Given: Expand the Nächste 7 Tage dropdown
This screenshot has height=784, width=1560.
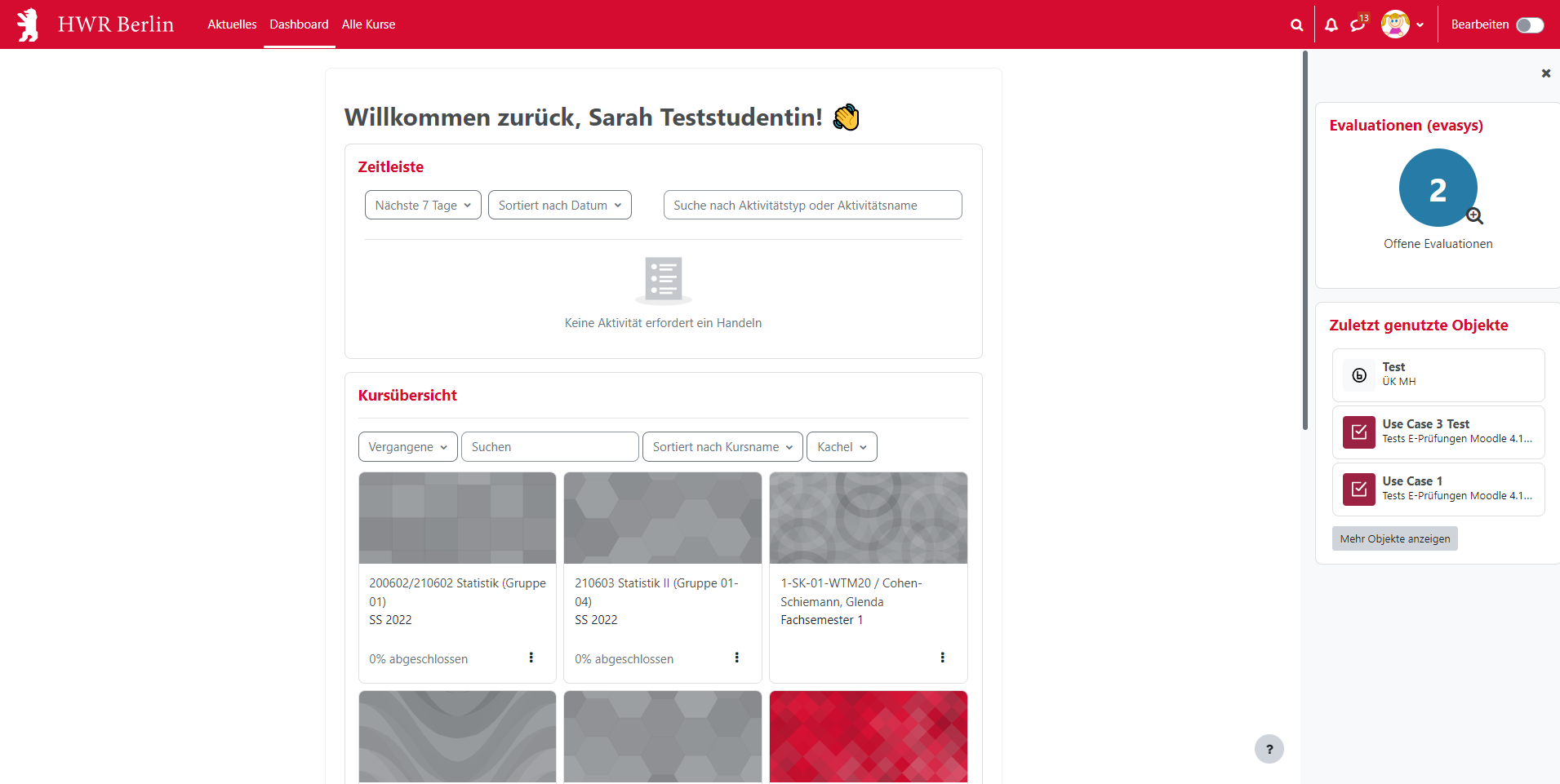Looking at the screenshot, I should click(422, 206).
